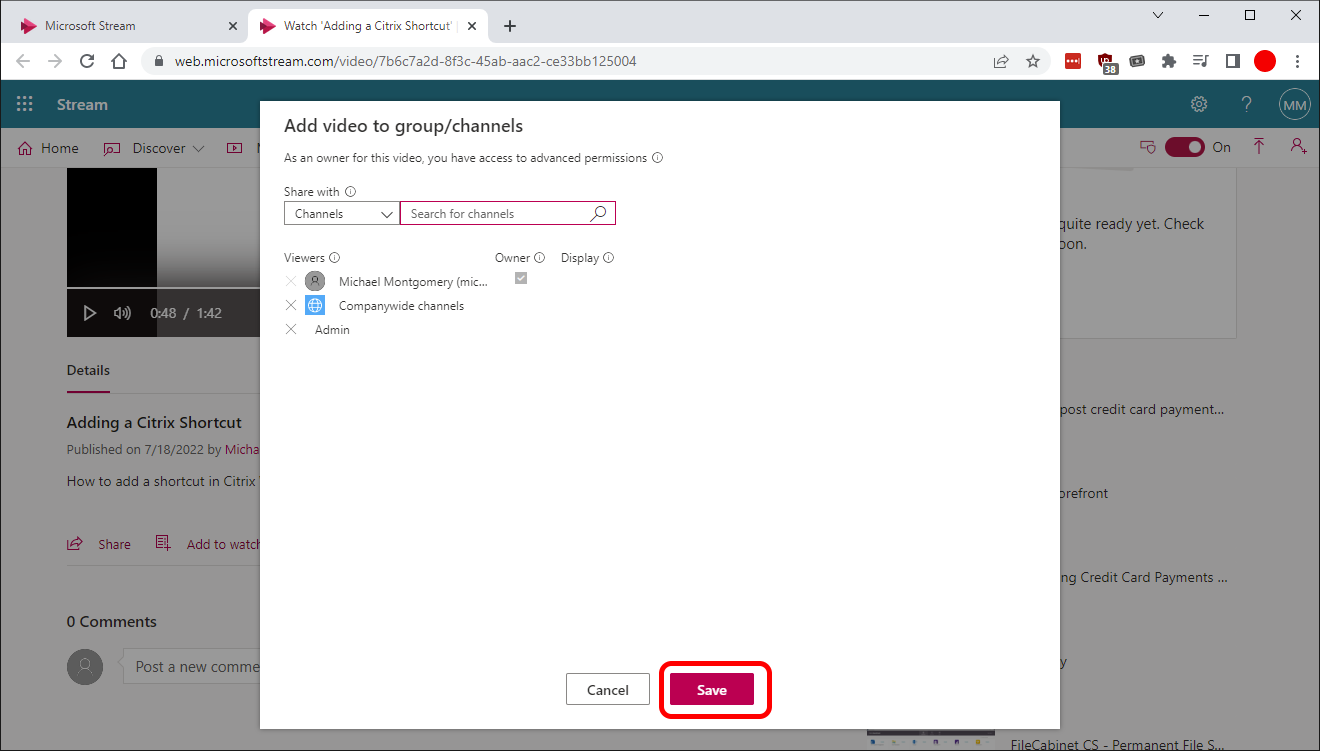The width and height of the screenshot is (1320, 751).
Task: Click info icon beside advanced permissions text
Action: (658, 158)
